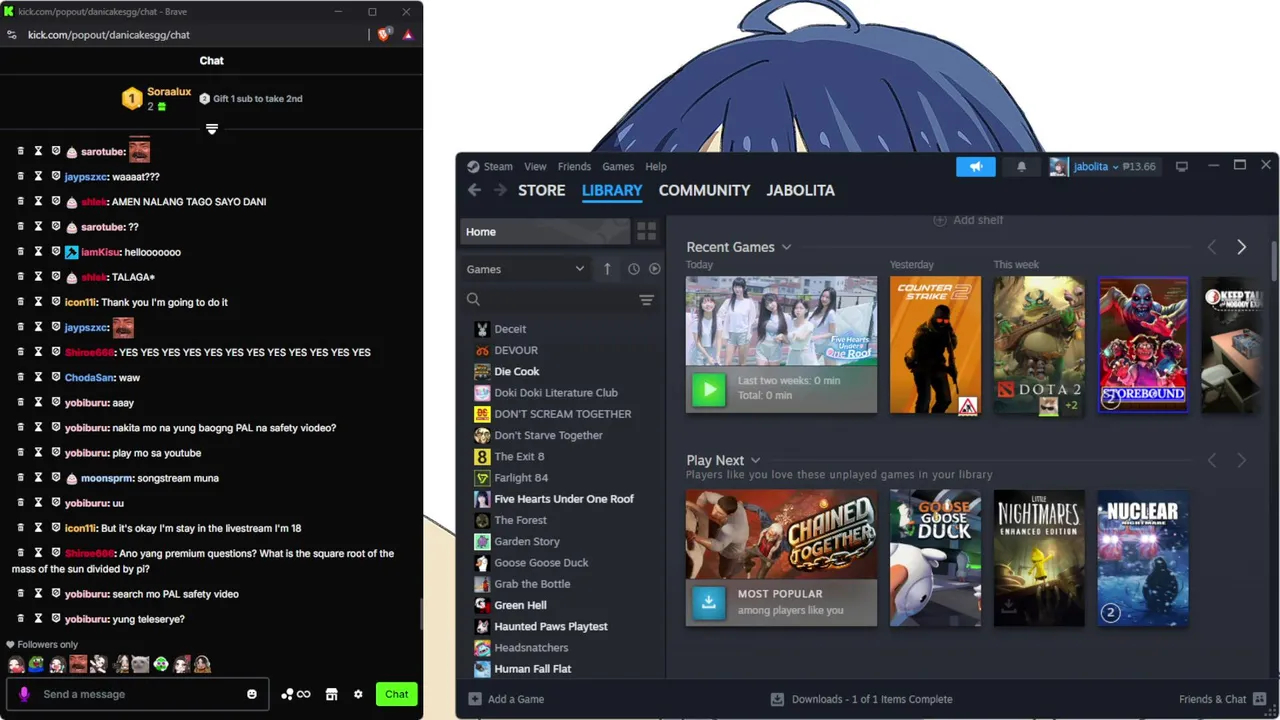This screenshot has width=1280, height=720.
Task: Collapse gift leaderboard chevron in chat
Action: pyautogui.click(x=212, y=129)
